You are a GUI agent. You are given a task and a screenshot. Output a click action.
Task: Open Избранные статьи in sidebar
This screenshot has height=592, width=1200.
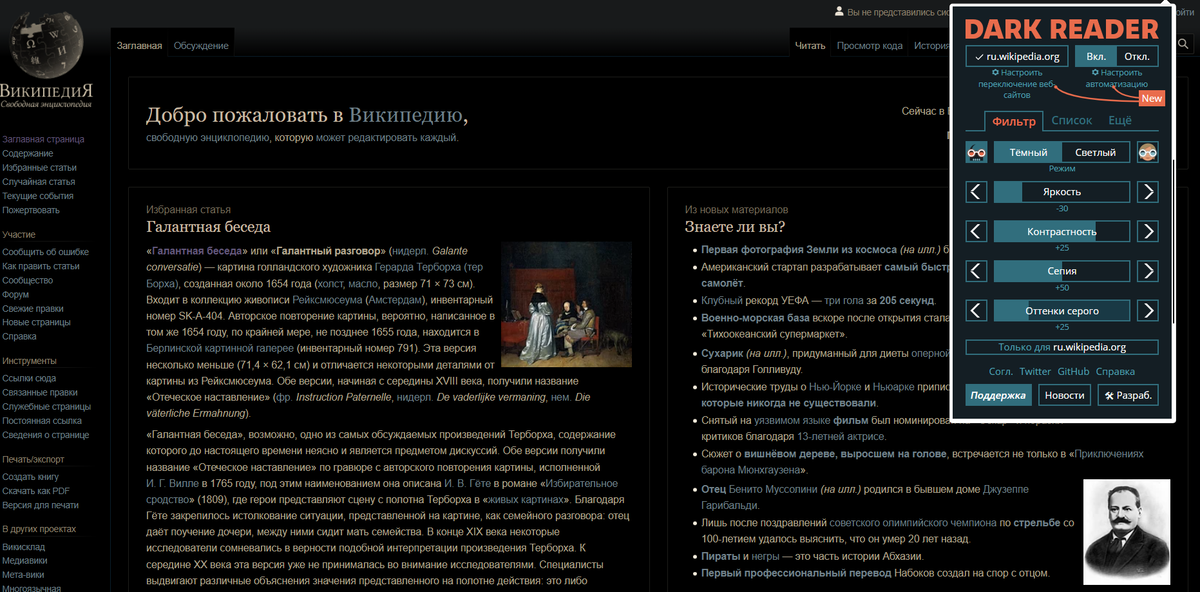pyautogui.click(x=39, y=168)
